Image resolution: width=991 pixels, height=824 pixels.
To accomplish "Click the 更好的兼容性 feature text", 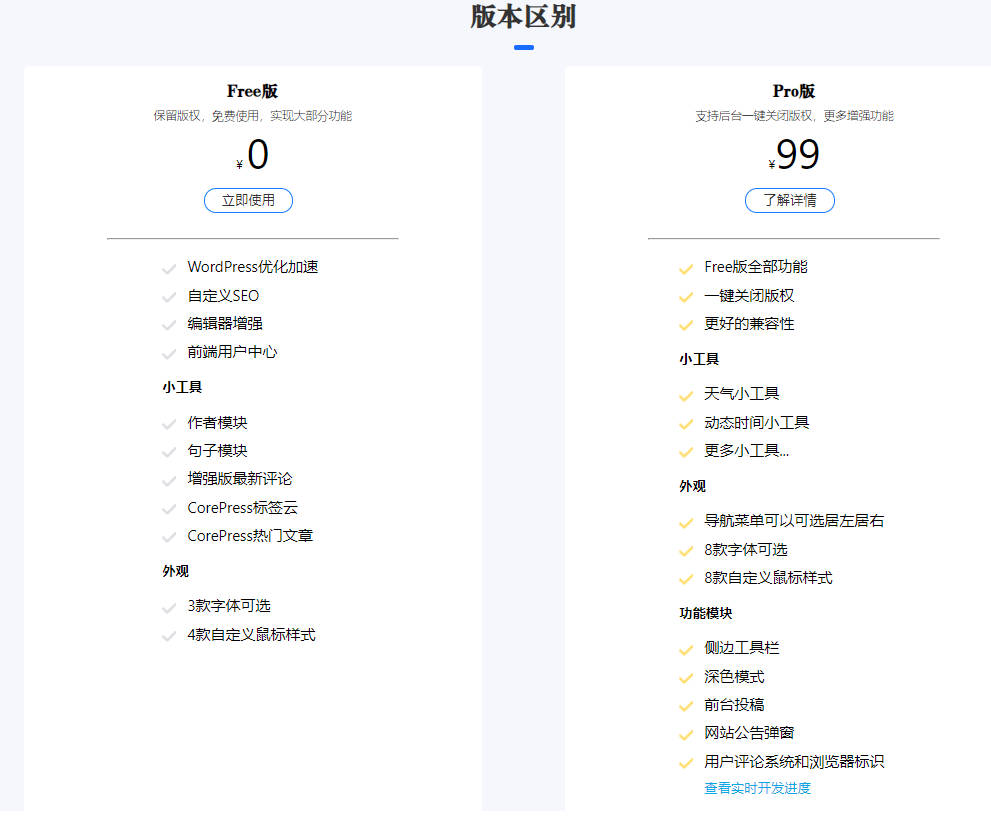I will coord(749,324).
